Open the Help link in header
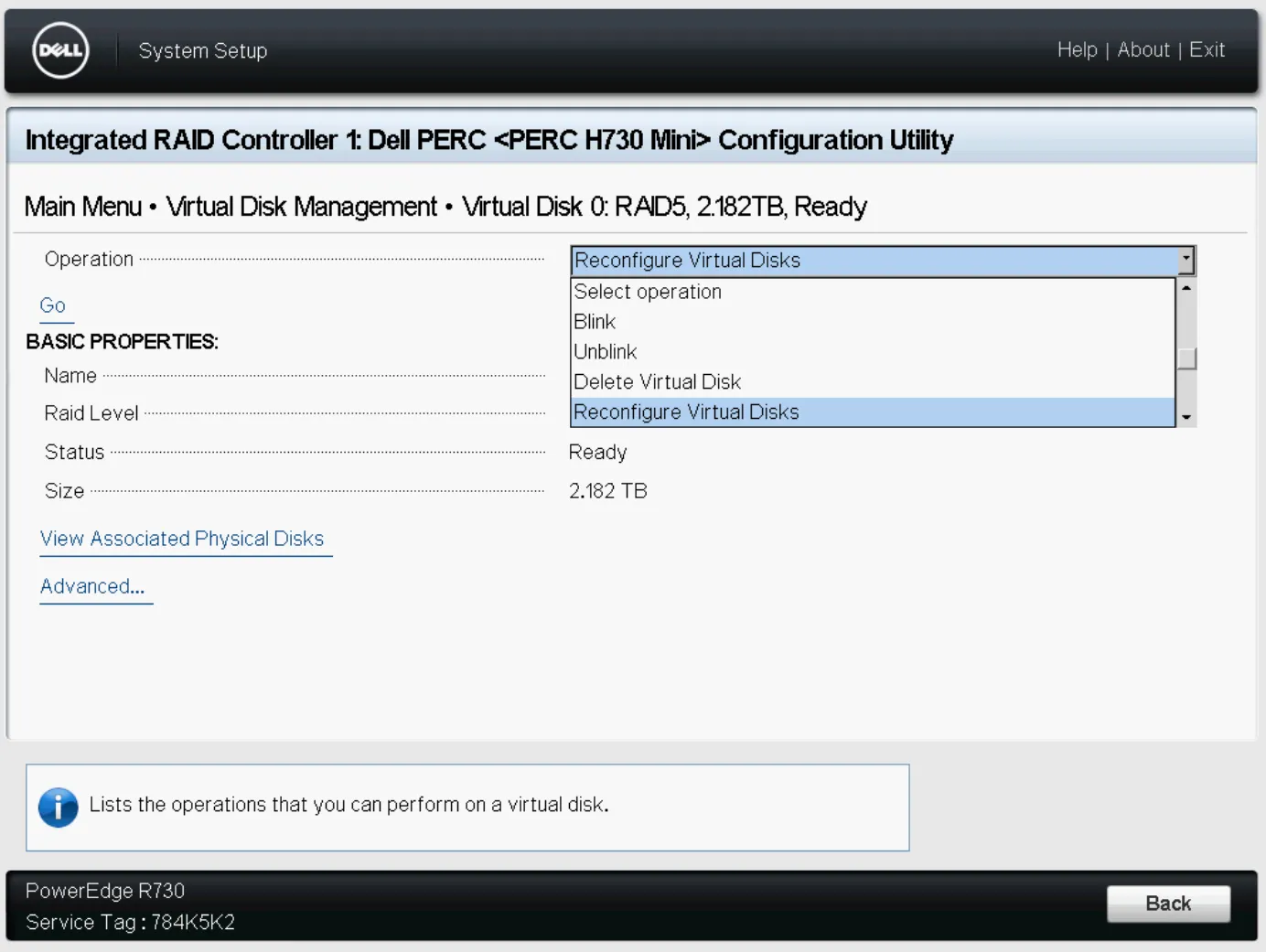This screenshot has height=952, width=1266. point(1077,50)
